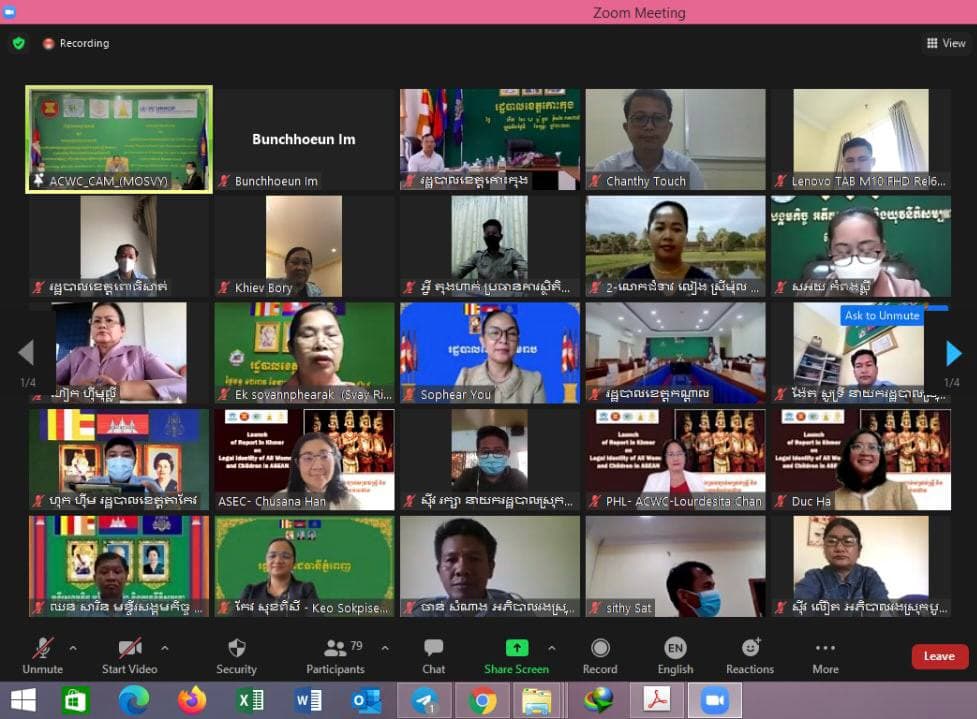Expand the arrow beside Participants

tap(385, 647)
